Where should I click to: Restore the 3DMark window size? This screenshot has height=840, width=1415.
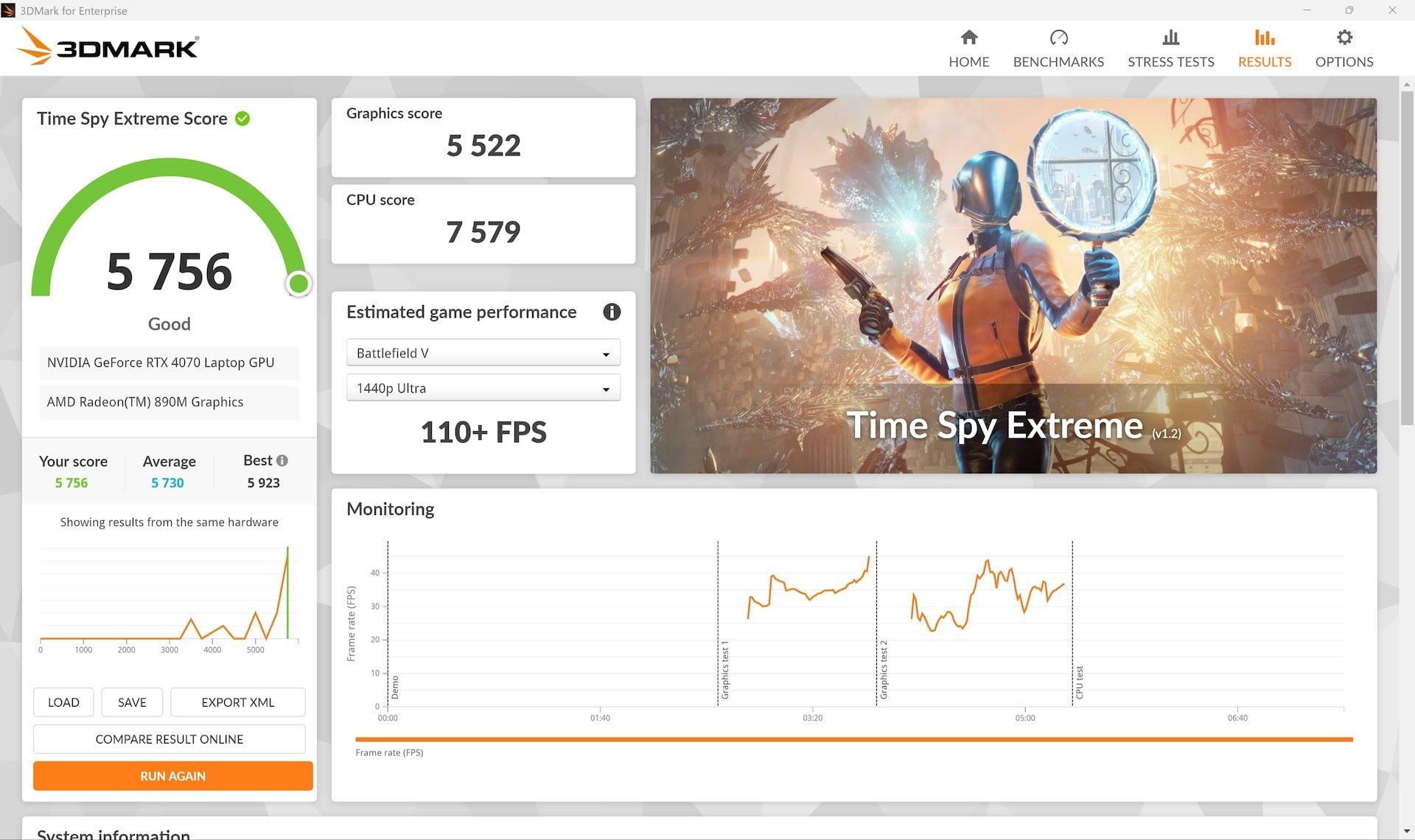1349,10
